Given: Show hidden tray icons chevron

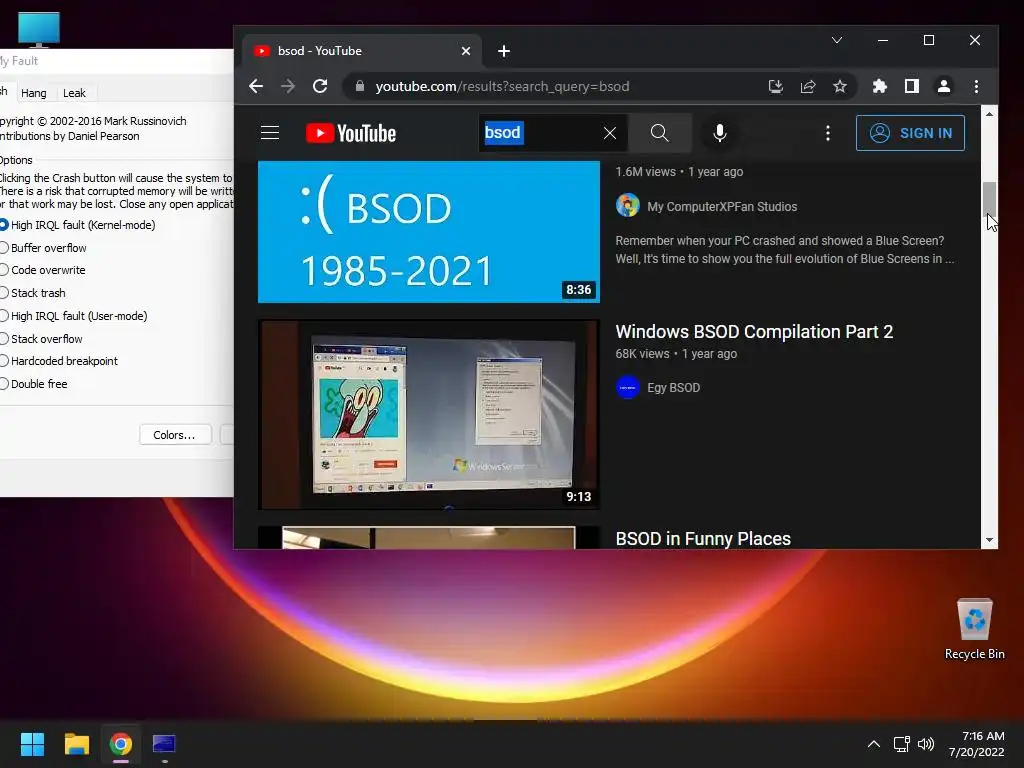Looking at the screenshot, I should click(x=873, y=744).
